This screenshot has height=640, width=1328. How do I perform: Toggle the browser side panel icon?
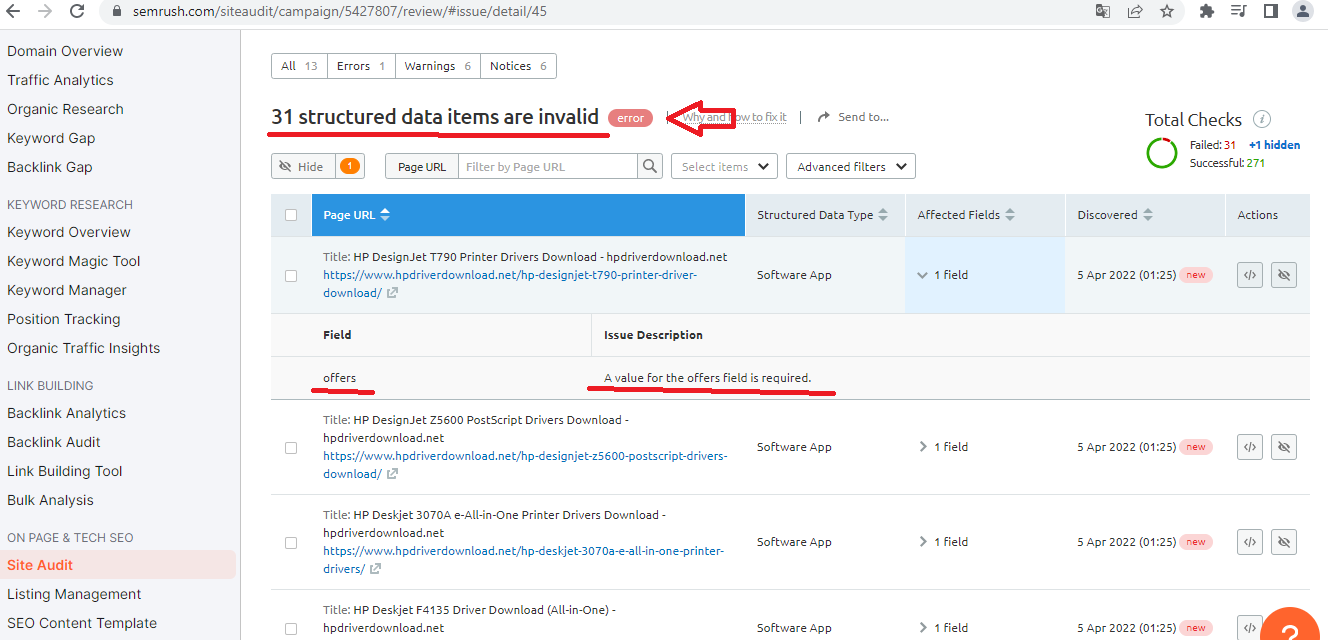[x=1270, y=12]
